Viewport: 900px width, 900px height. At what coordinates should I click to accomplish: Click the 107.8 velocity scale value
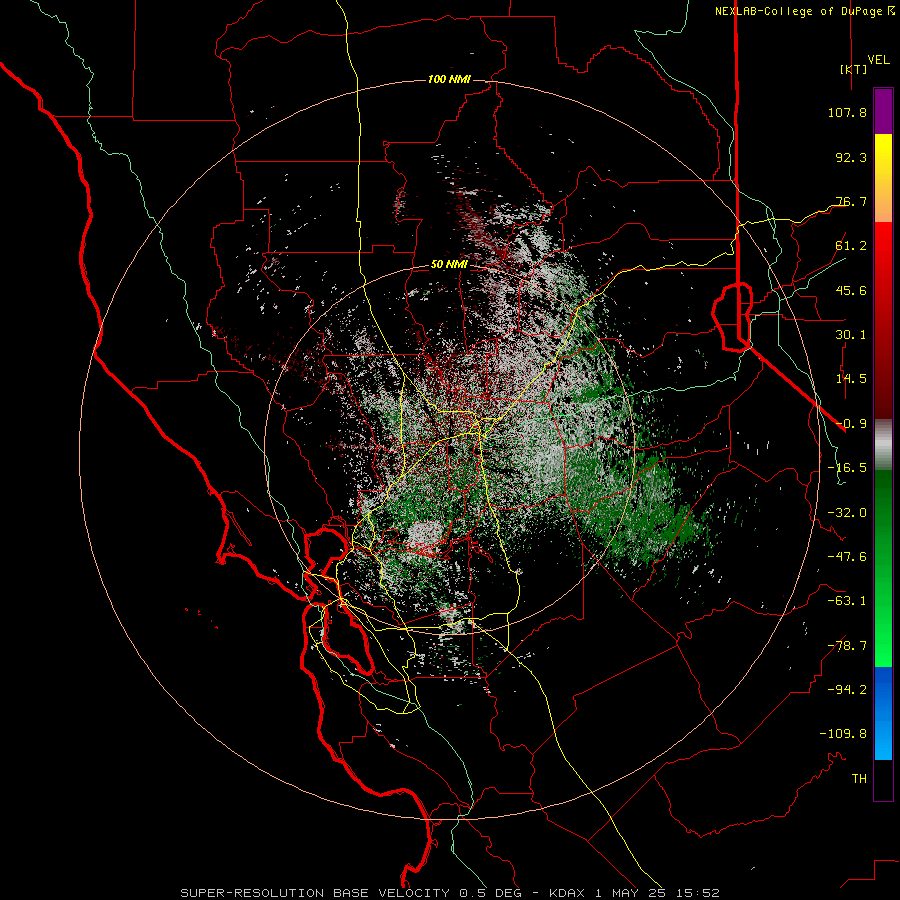[847, 112]
